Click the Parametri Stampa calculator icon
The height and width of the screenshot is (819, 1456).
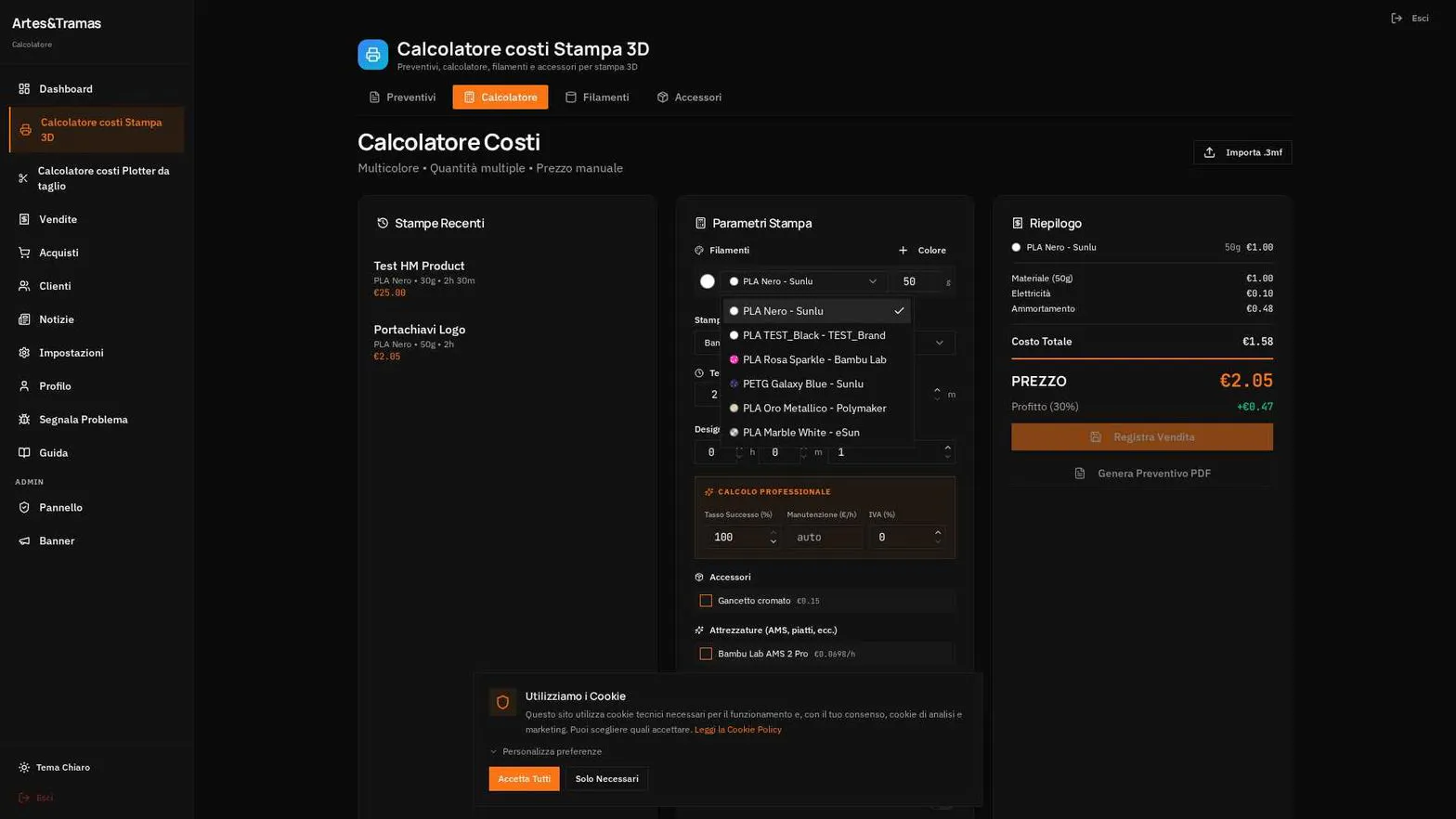point(700,223)
